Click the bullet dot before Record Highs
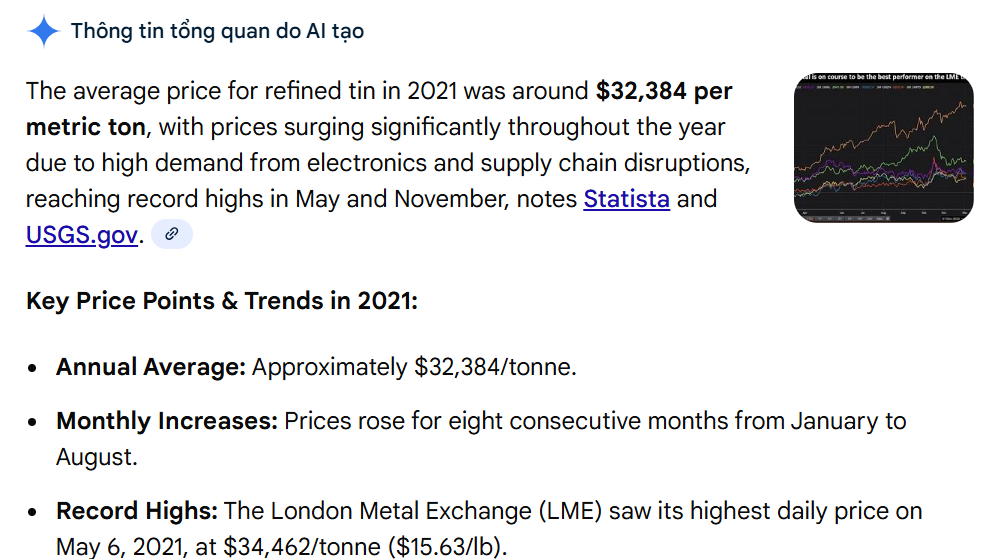This screenshot has height=559, width=984. tap(34, 512)
